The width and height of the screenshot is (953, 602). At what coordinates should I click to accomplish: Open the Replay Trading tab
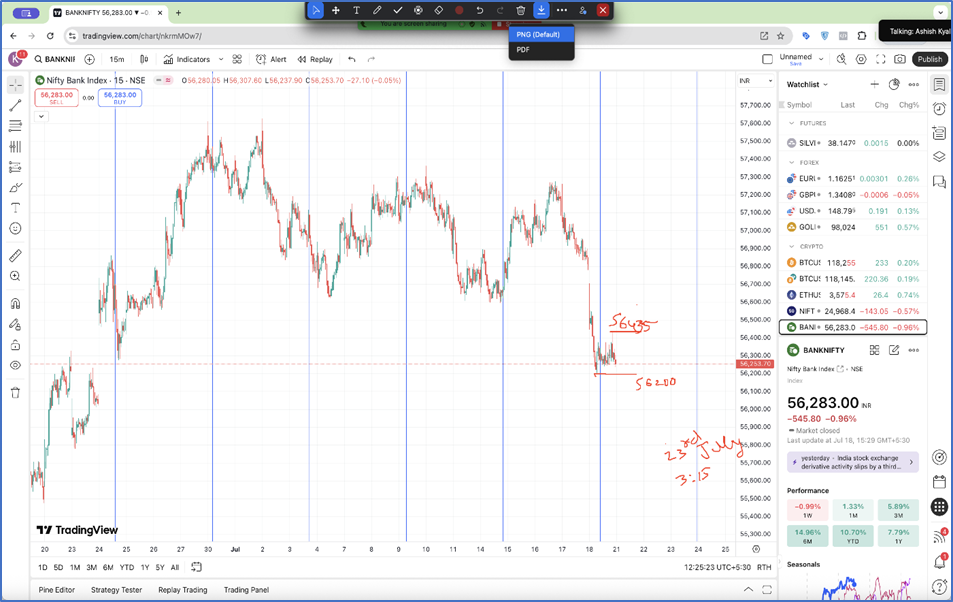tap(182, 590)
